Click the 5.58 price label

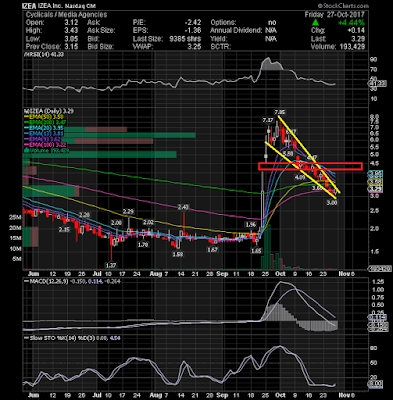287,153
